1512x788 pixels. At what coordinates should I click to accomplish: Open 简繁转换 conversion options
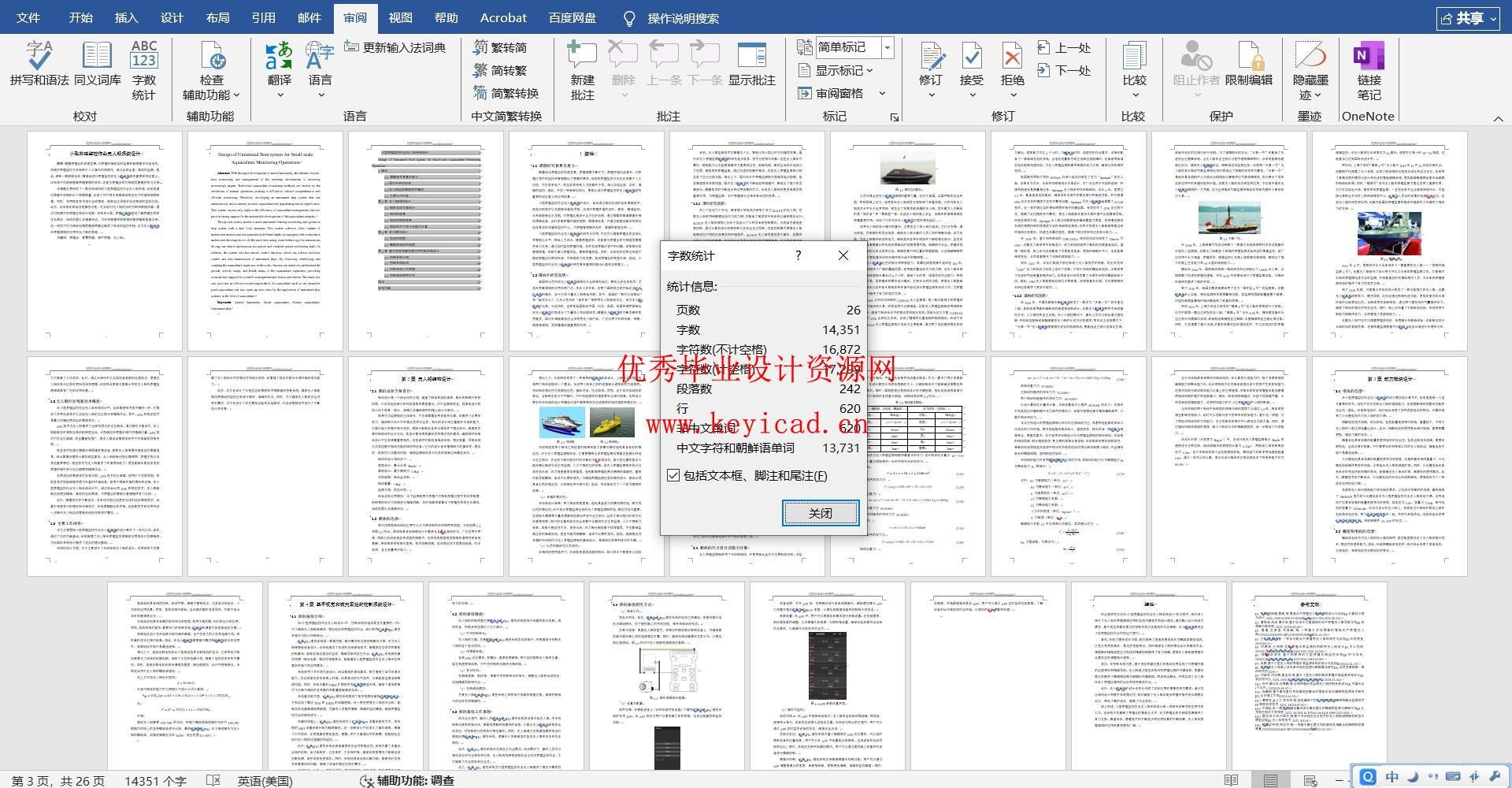506,93
